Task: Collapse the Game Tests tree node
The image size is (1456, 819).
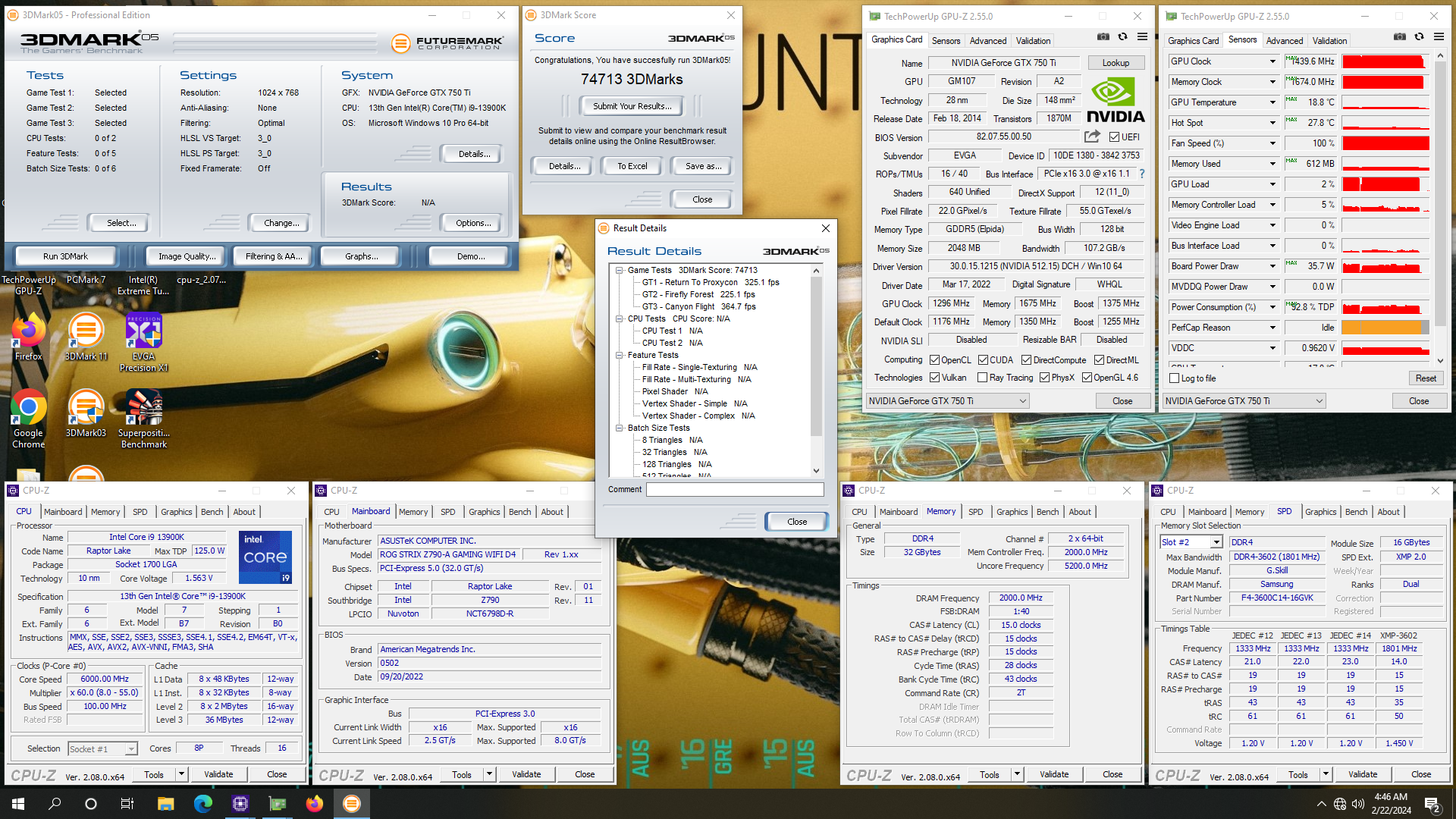Action: coord(619,270)
